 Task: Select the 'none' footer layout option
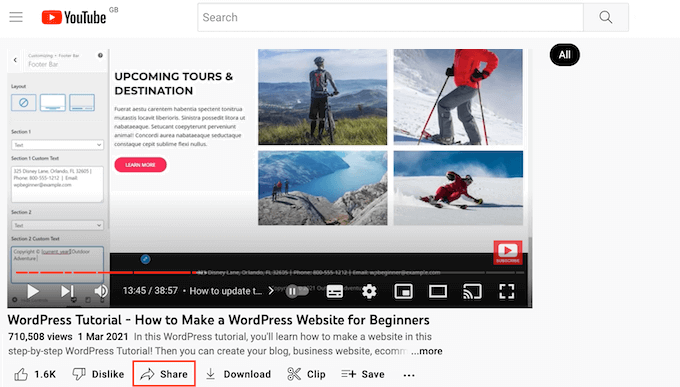[x=23, y=103]
